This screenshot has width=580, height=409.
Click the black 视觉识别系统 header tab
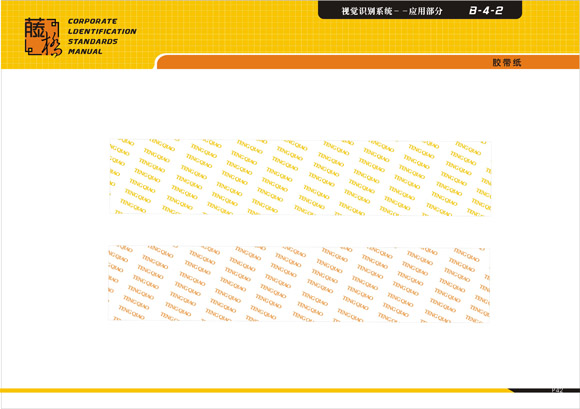tap(420, 10)
